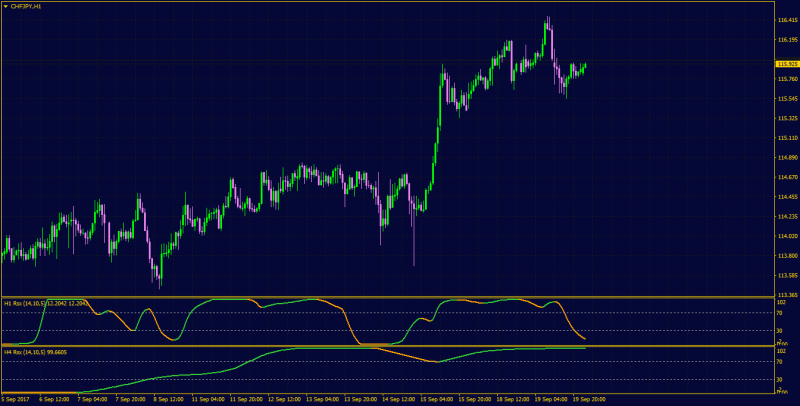Viewport: 800px width, 406px height.
Task: Click the 15 Sep 04:00 time axis label
Action: (x=437, y=399)
